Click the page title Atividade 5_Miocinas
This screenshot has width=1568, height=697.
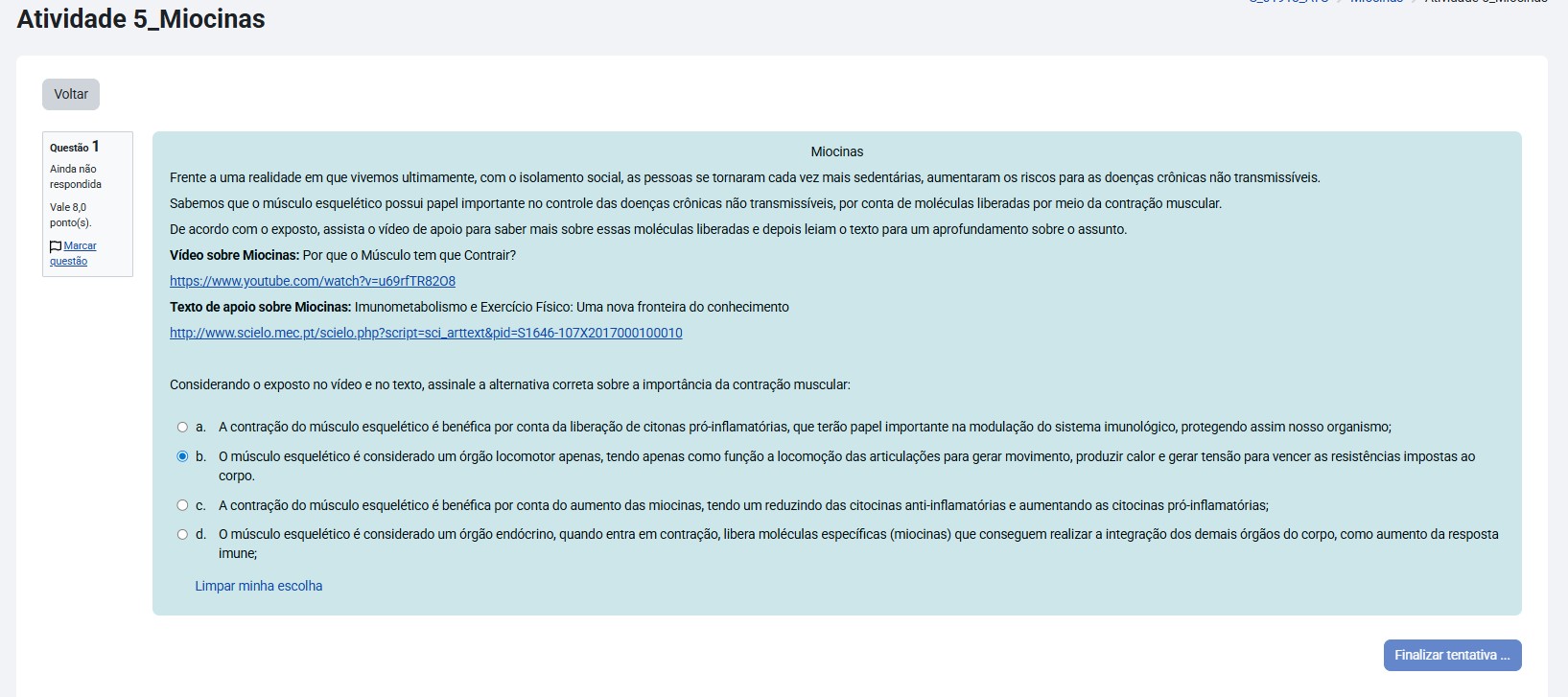[141, 19]
